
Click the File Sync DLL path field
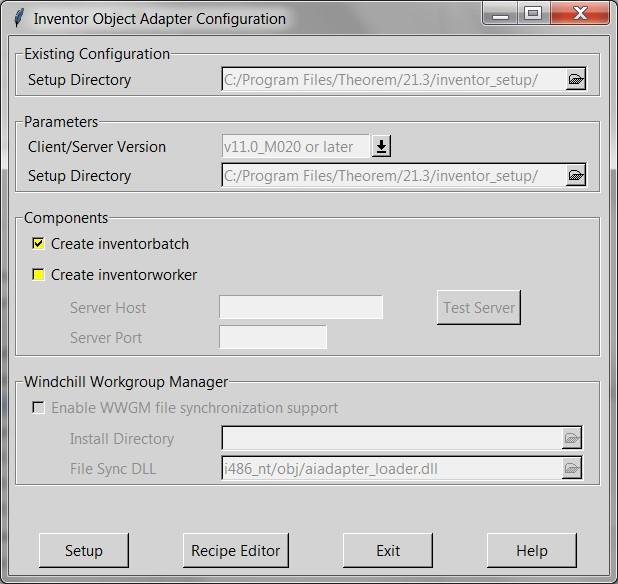[x=392, y=468]
